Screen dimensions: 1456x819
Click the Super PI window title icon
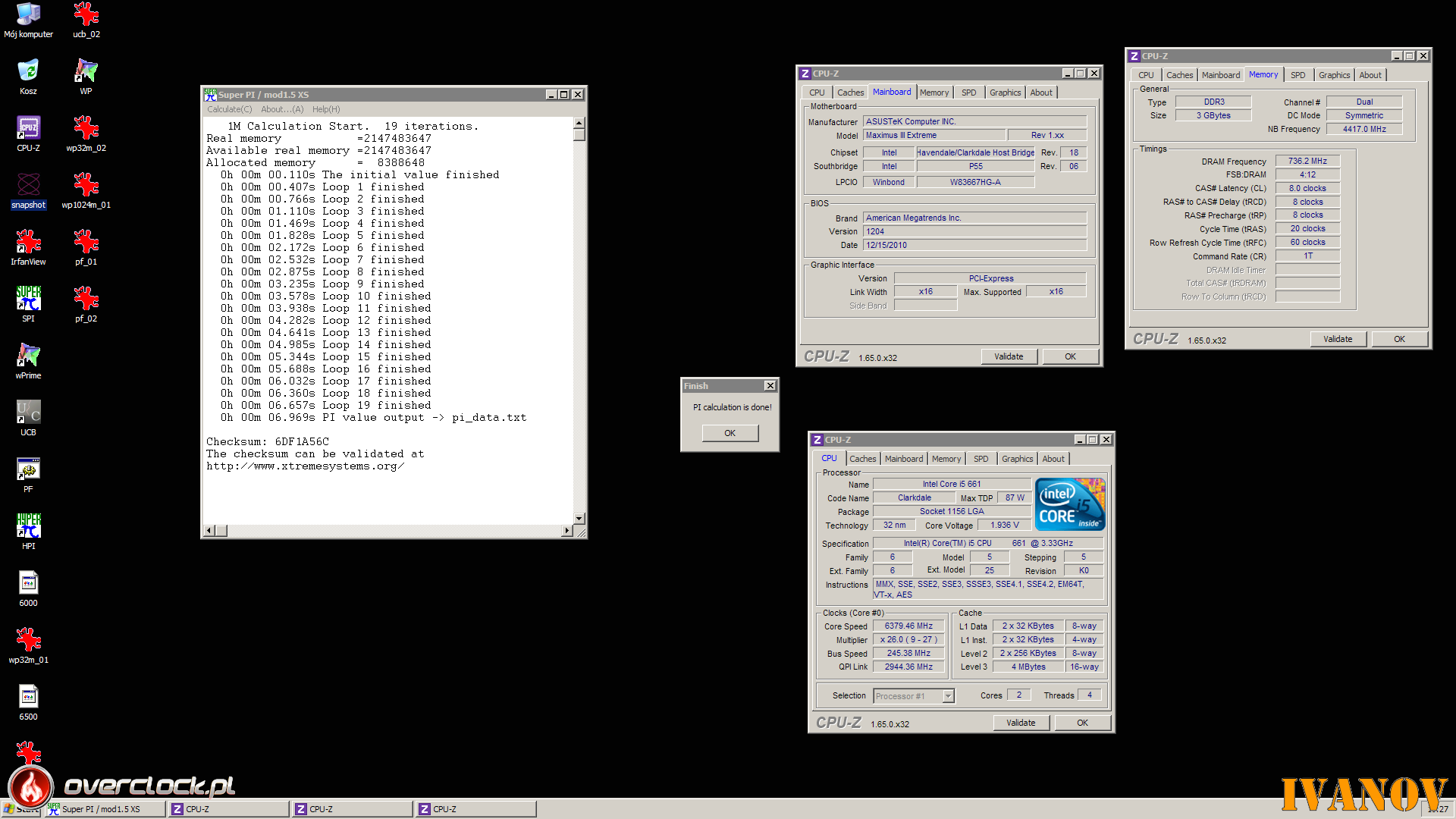pyautogui.click(x=210, y=95)
